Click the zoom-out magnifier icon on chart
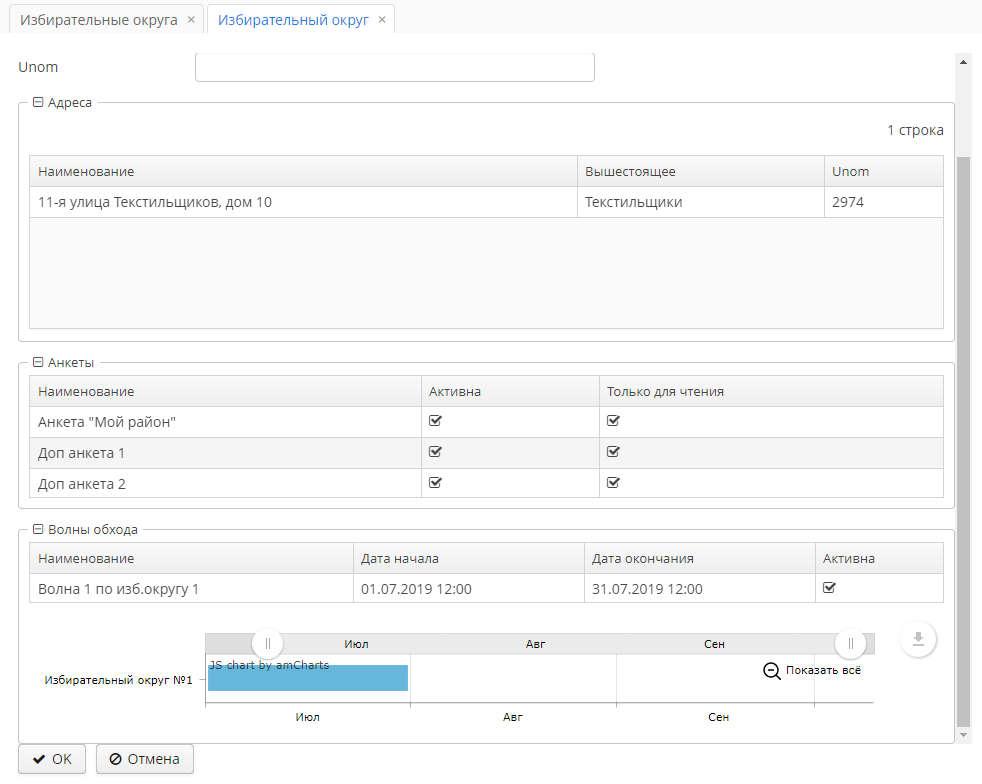Viewport: 982px width, 784px height. pos(772,671)
